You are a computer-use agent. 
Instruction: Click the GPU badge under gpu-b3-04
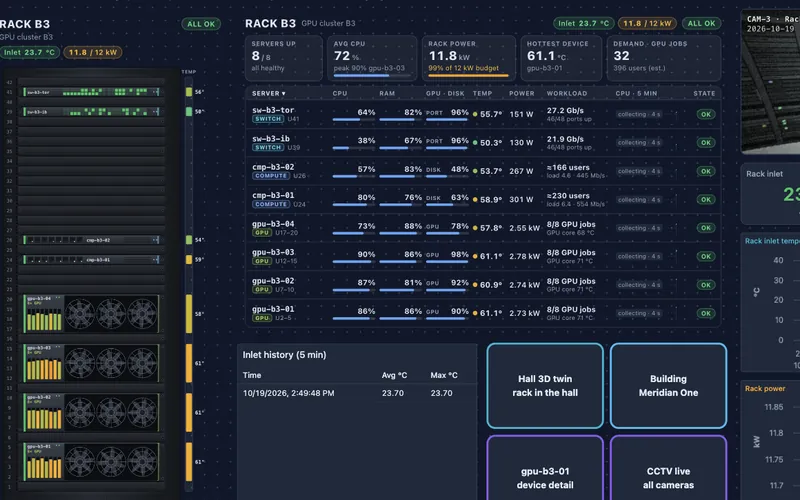(262, 233)
